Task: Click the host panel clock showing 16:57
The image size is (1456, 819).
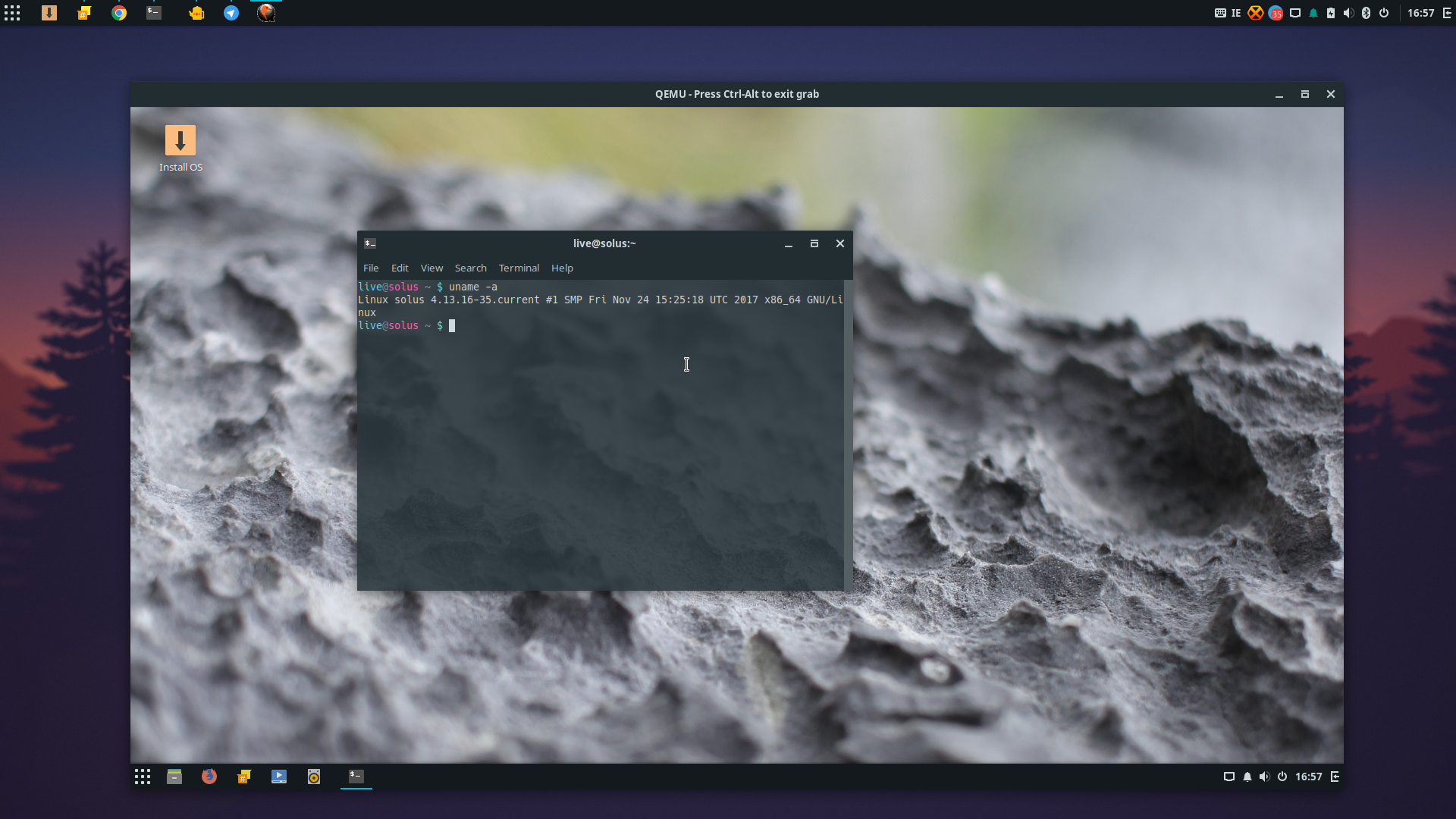Action: [x=1421, y=13]
